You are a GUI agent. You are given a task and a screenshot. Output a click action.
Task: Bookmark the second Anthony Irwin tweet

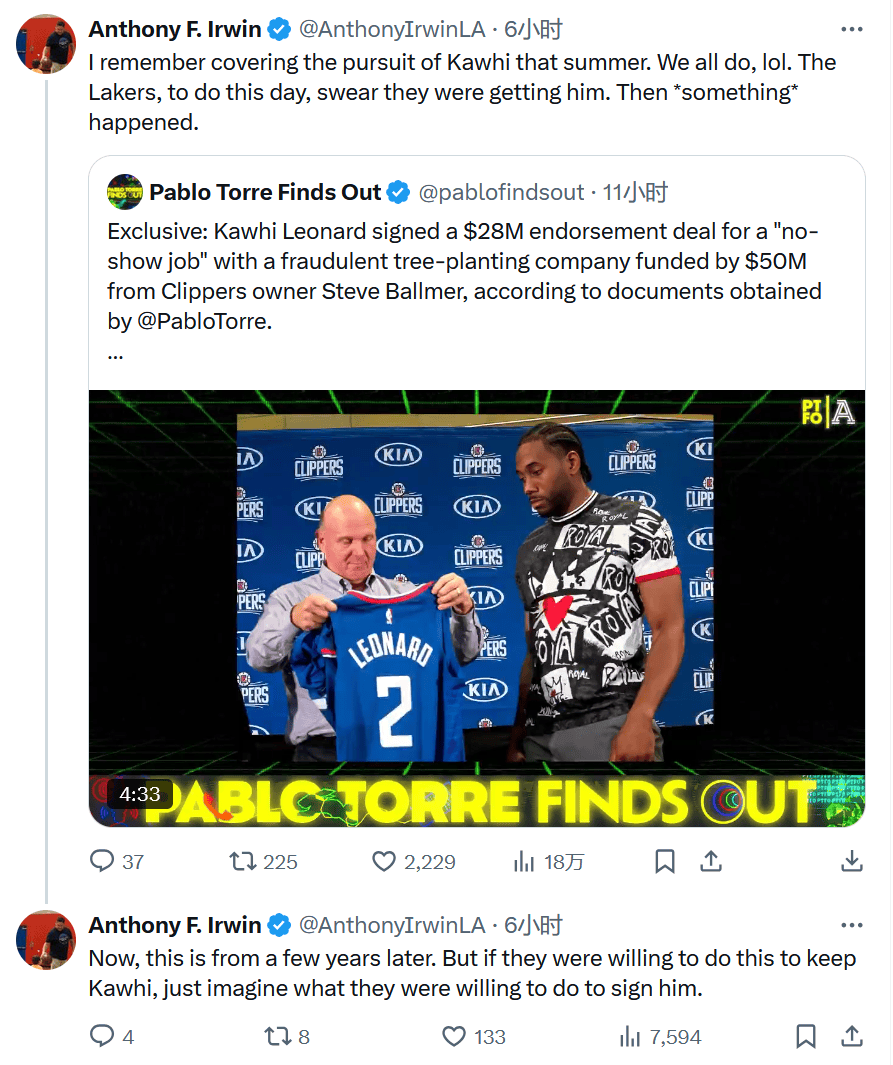[806, 1037]
